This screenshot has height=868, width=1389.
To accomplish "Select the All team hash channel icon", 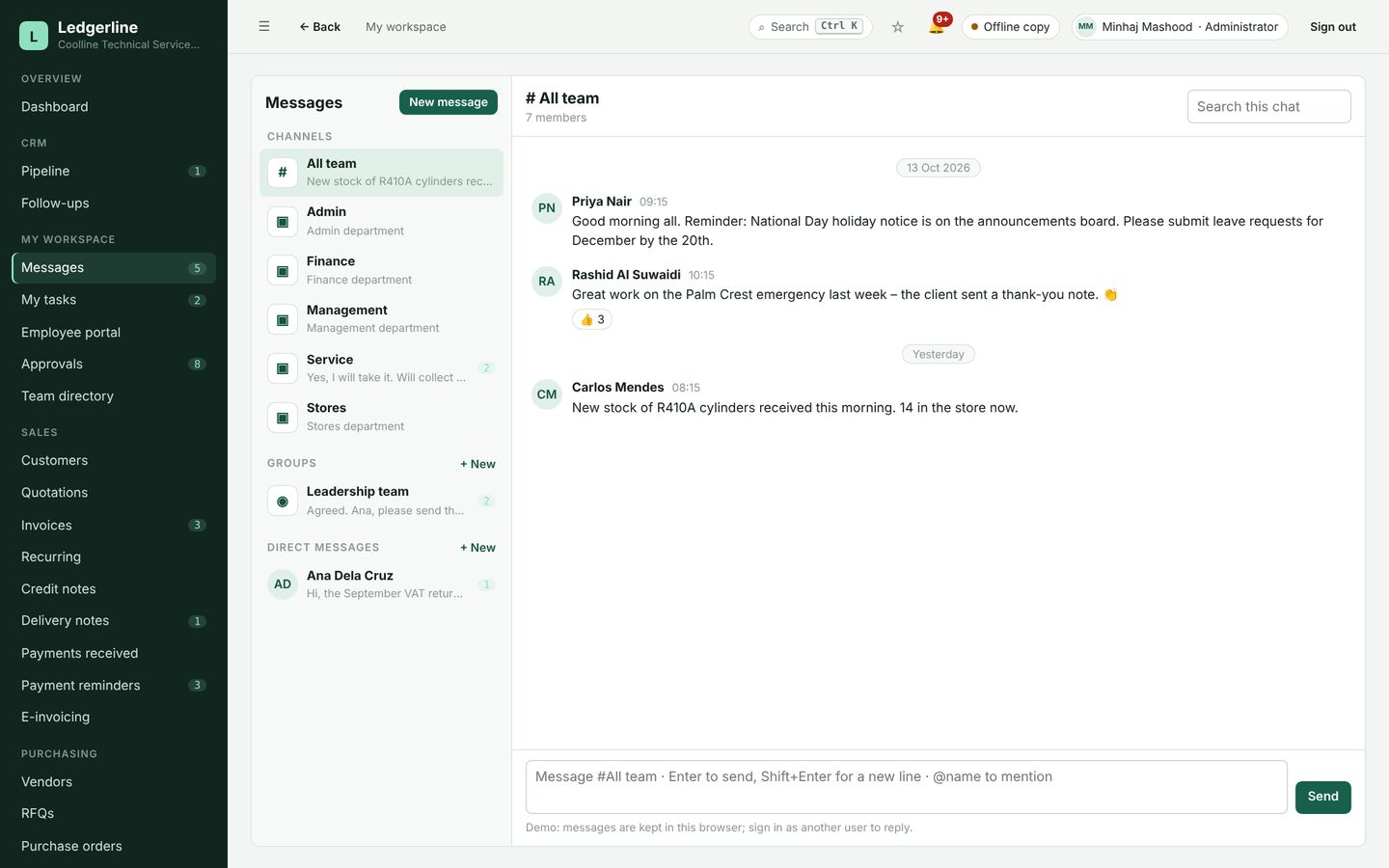I will tap(283, 173).
